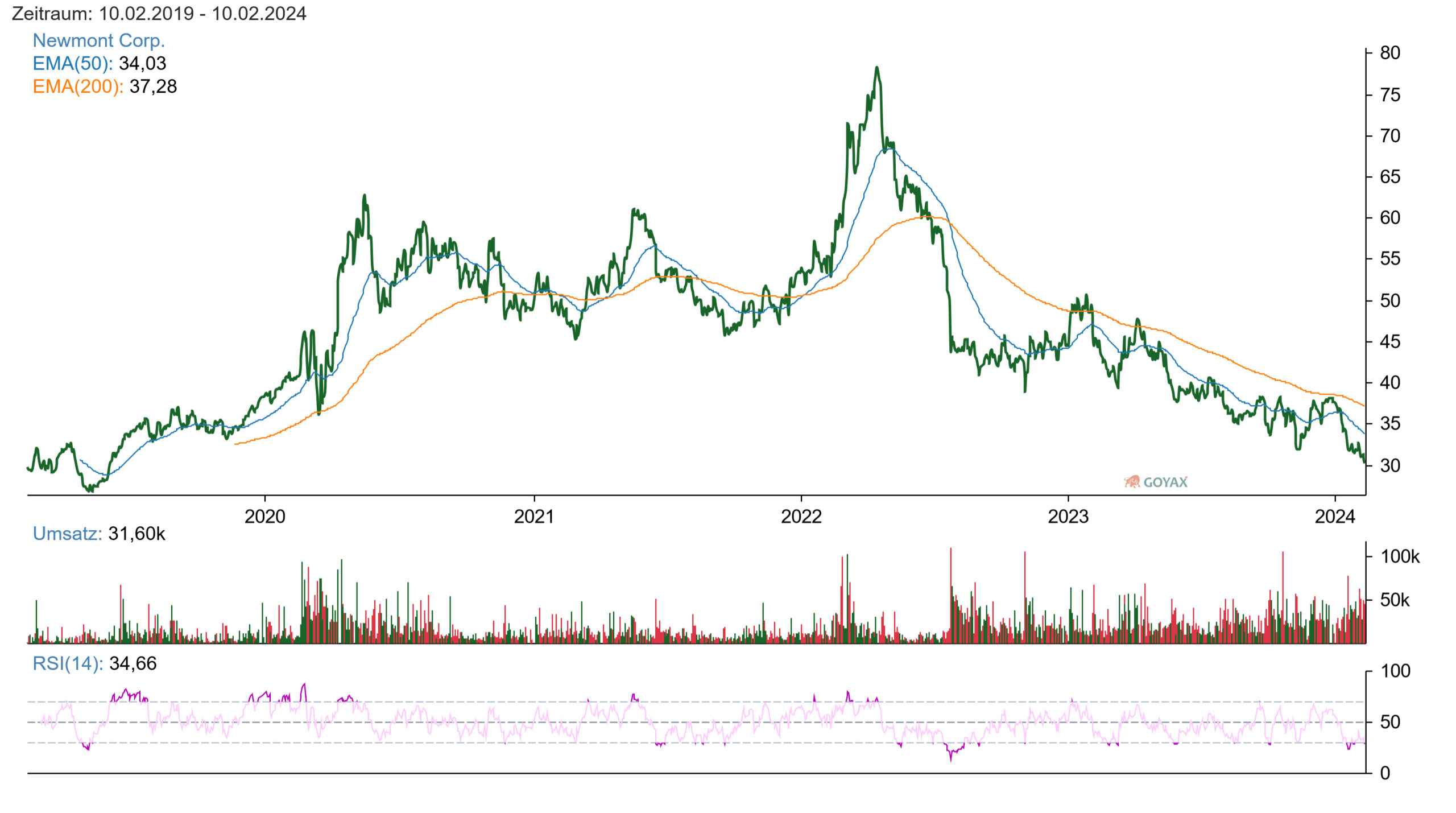Click the RSI axis label 100

(x=1395, y=671)
